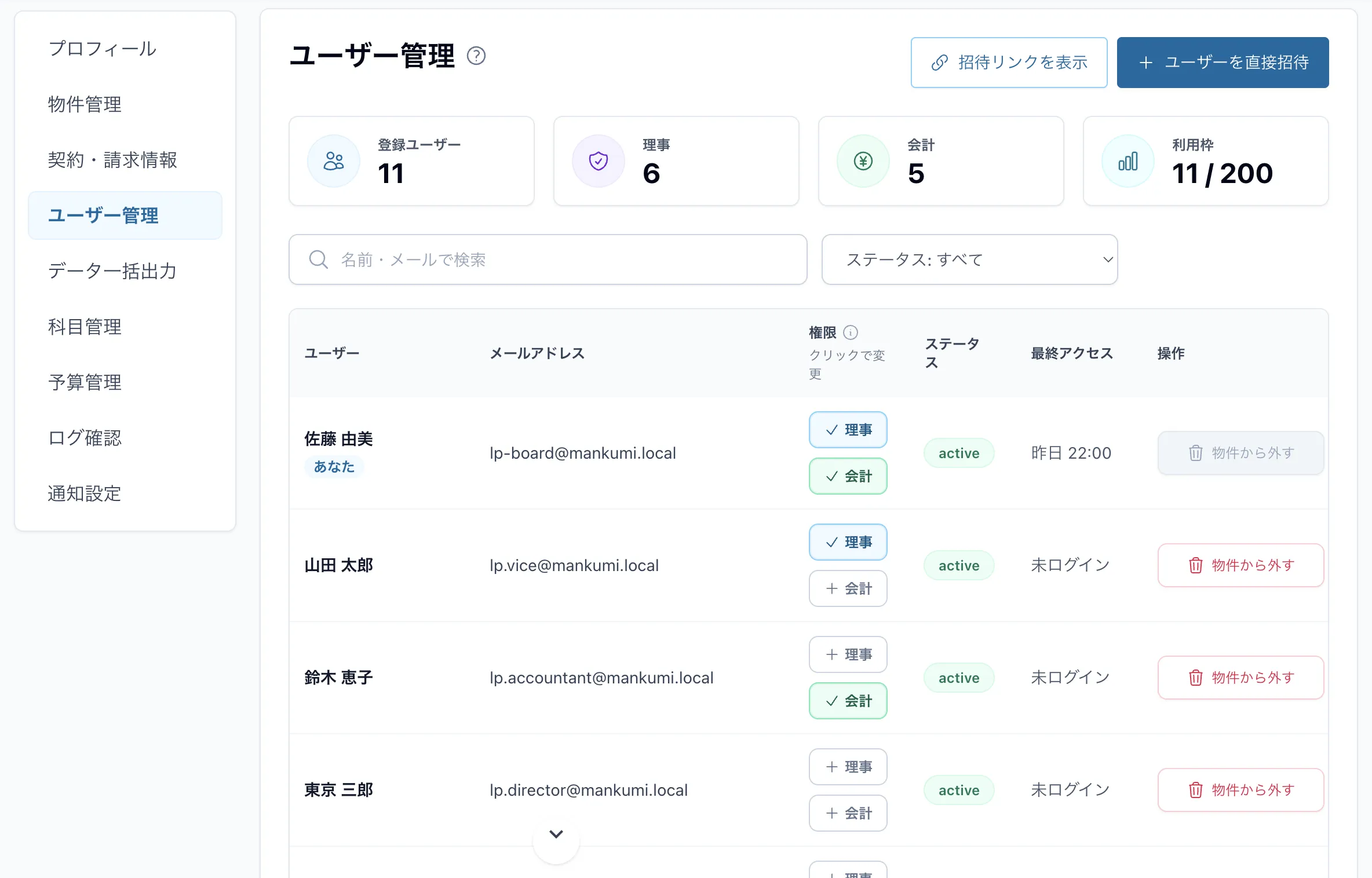The height and width of the screenshot is (878, 1372).
Task: Click active status for 山田 太郎
Action: click(959, 565)
